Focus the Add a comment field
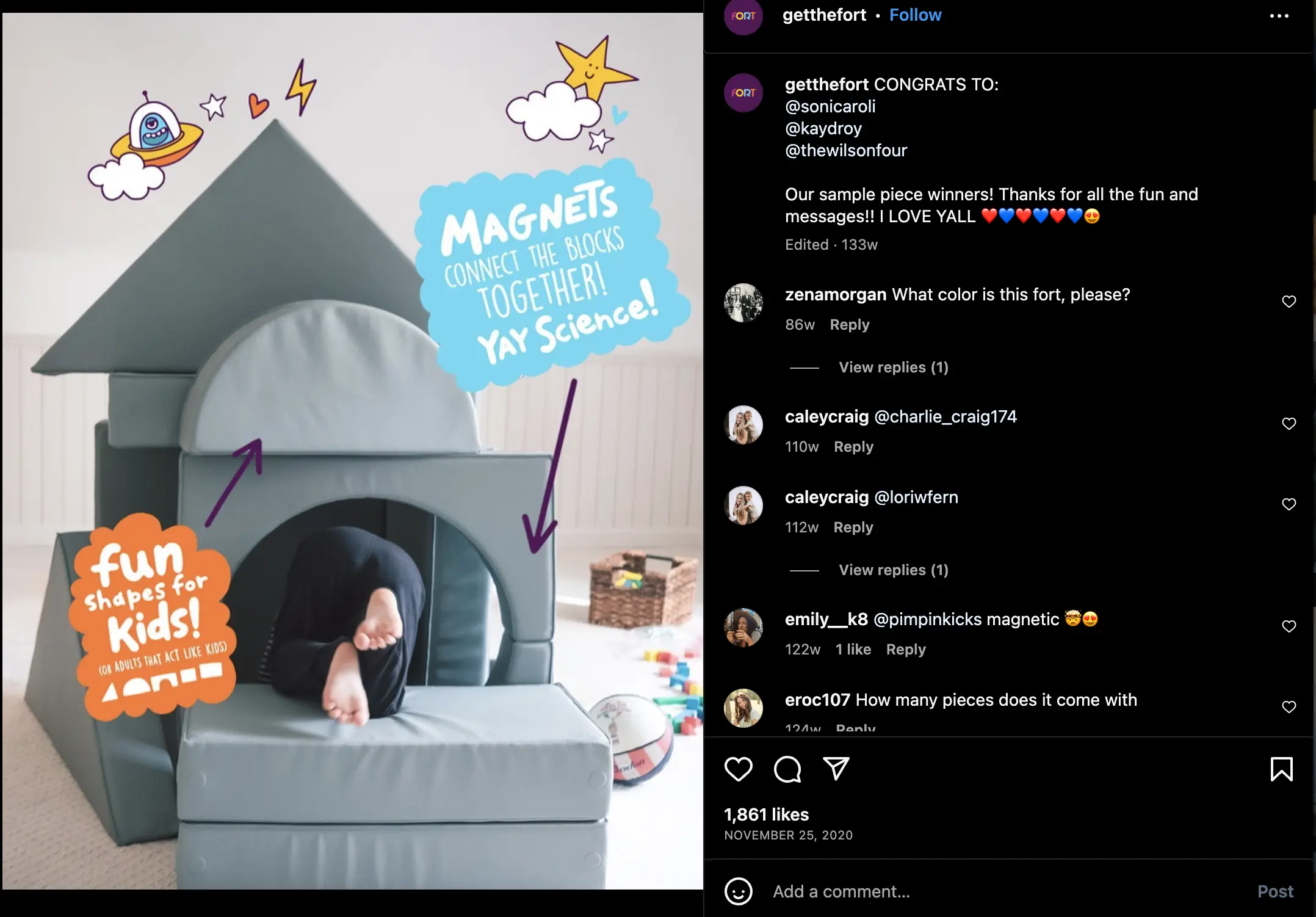 (1007, 891)
